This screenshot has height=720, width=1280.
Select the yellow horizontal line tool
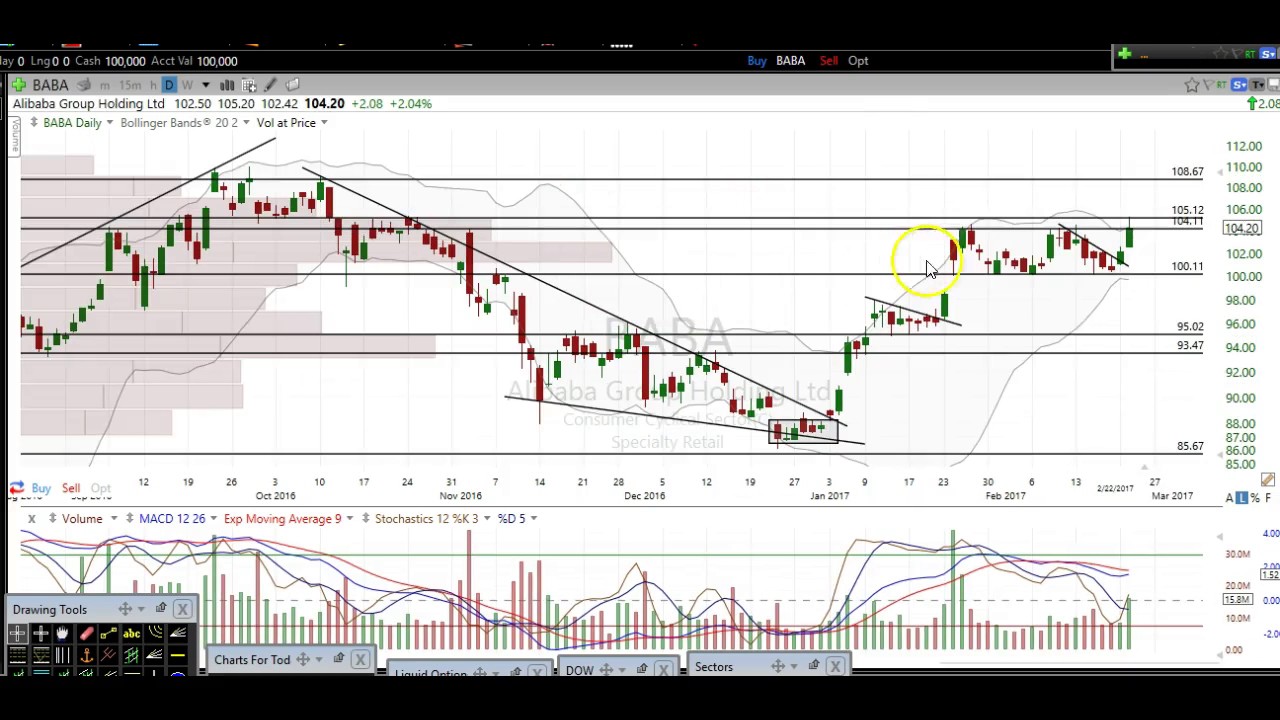[x=177, y=655]
